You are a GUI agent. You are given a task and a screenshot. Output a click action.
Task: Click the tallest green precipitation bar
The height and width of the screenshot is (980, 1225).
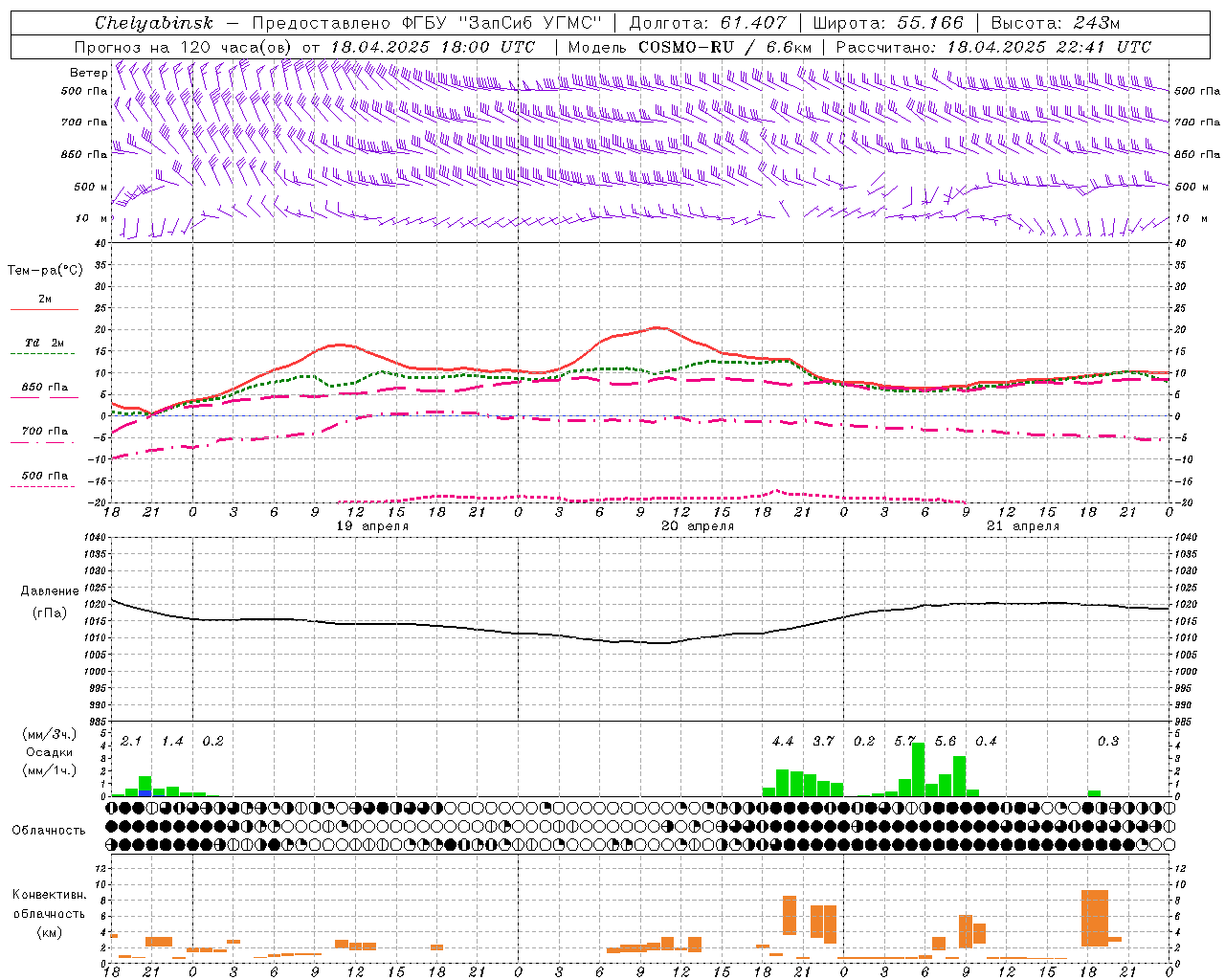coord(919,769)
